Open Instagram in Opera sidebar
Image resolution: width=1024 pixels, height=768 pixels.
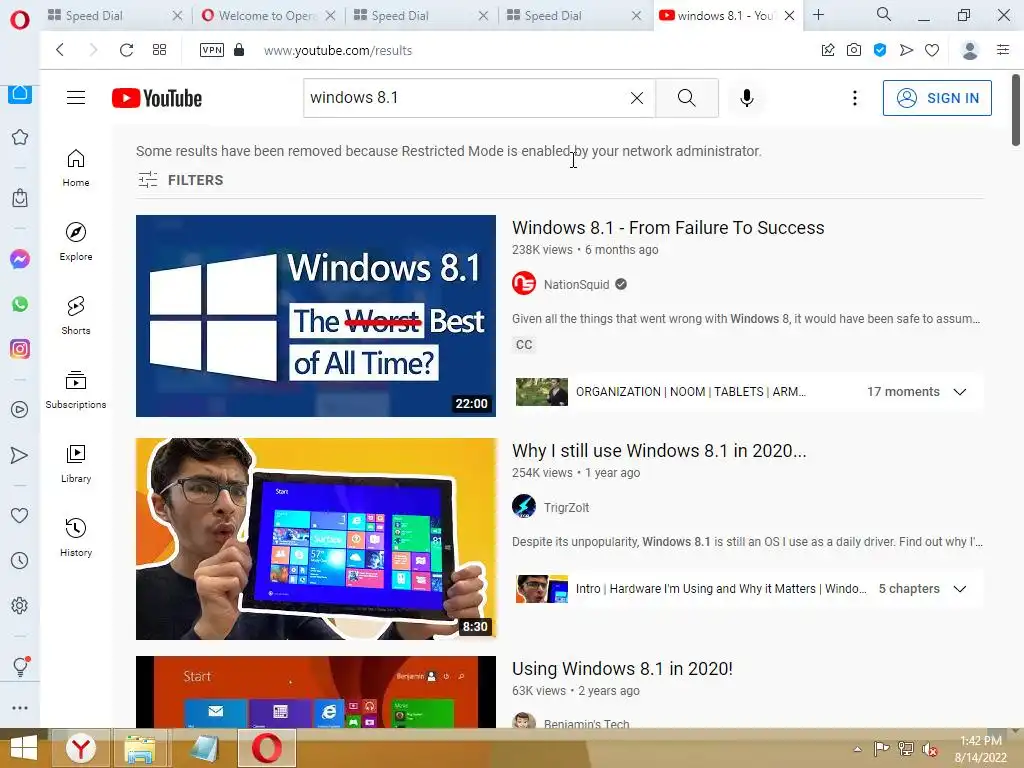coord(20,349)
